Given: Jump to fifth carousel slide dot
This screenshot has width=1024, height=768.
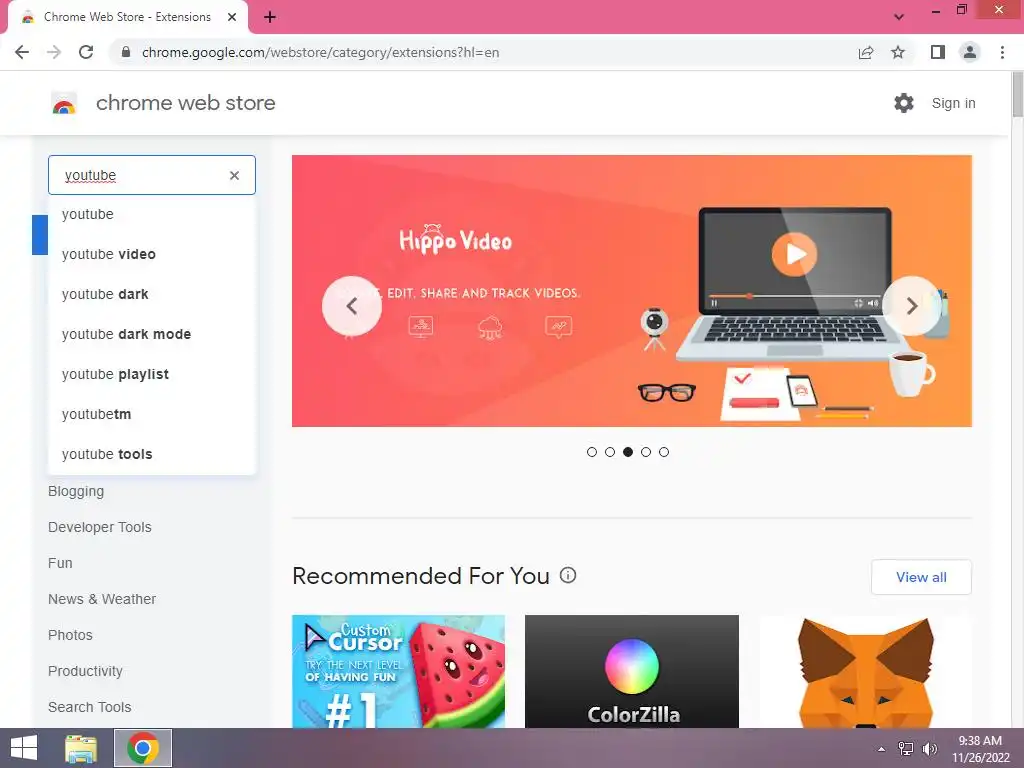Looking at the screenshot, I should (x=664, y=452).
